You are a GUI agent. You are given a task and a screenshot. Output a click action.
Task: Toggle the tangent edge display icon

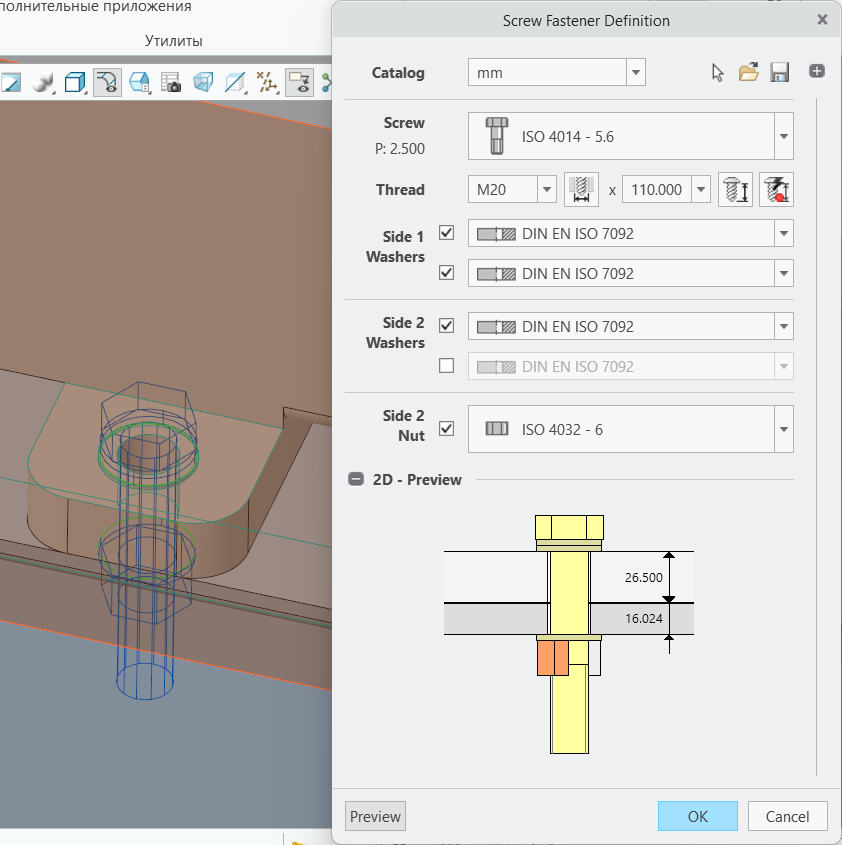click(107, 82)
